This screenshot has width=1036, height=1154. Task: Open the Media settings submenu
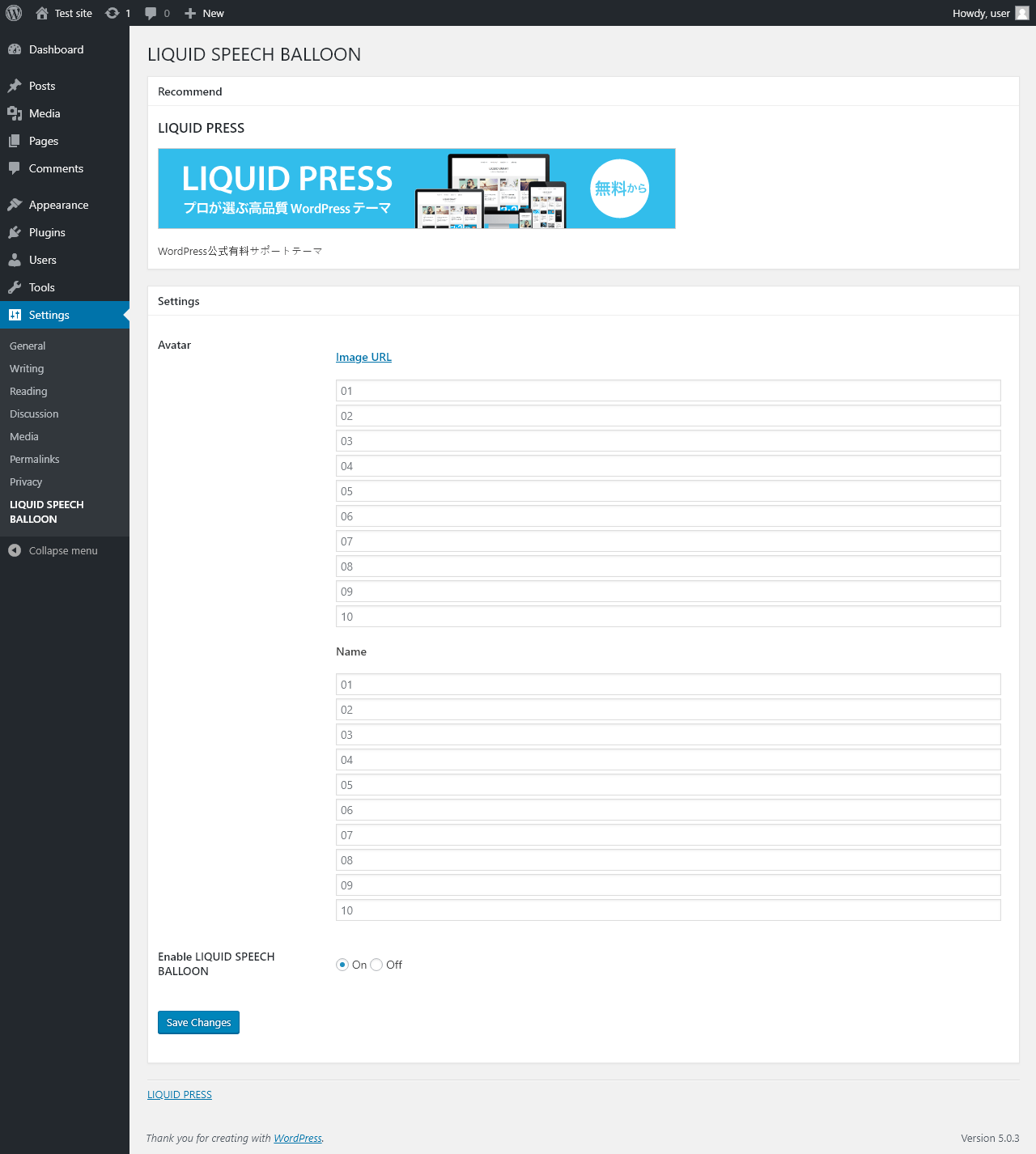click(24, 436)
